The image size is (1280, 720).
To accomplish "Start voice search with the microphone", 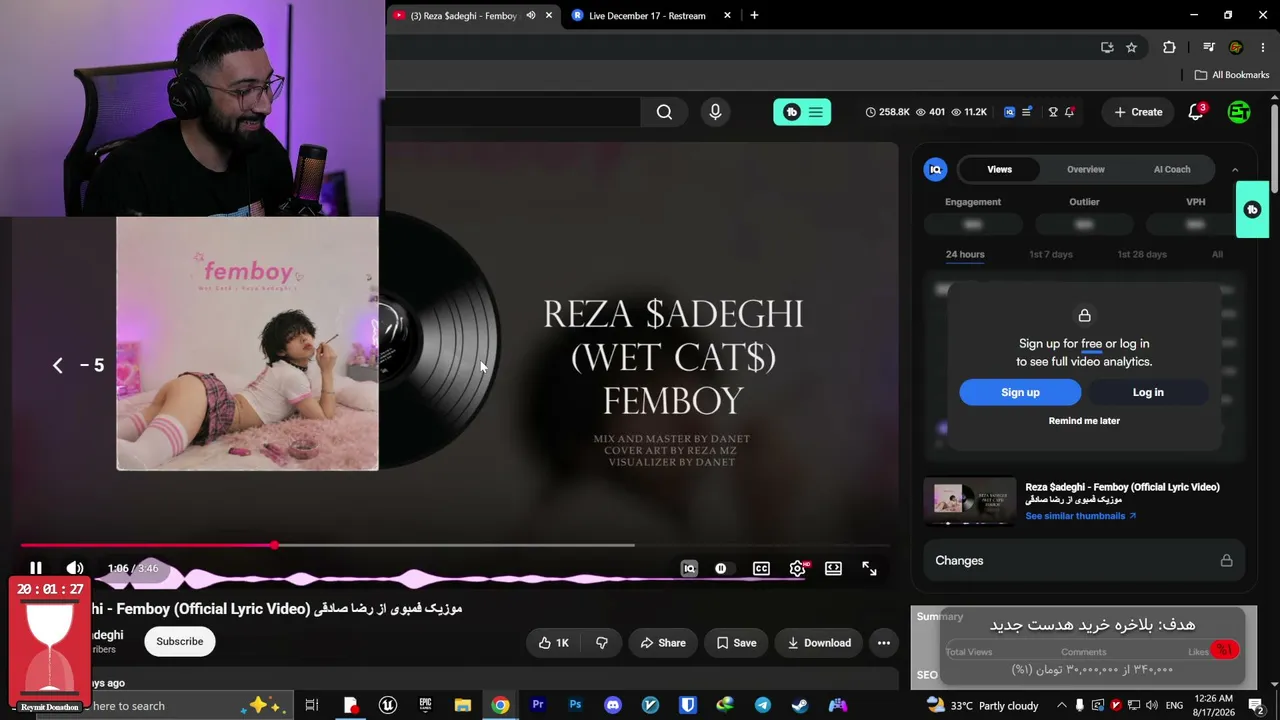I will 715,112.
